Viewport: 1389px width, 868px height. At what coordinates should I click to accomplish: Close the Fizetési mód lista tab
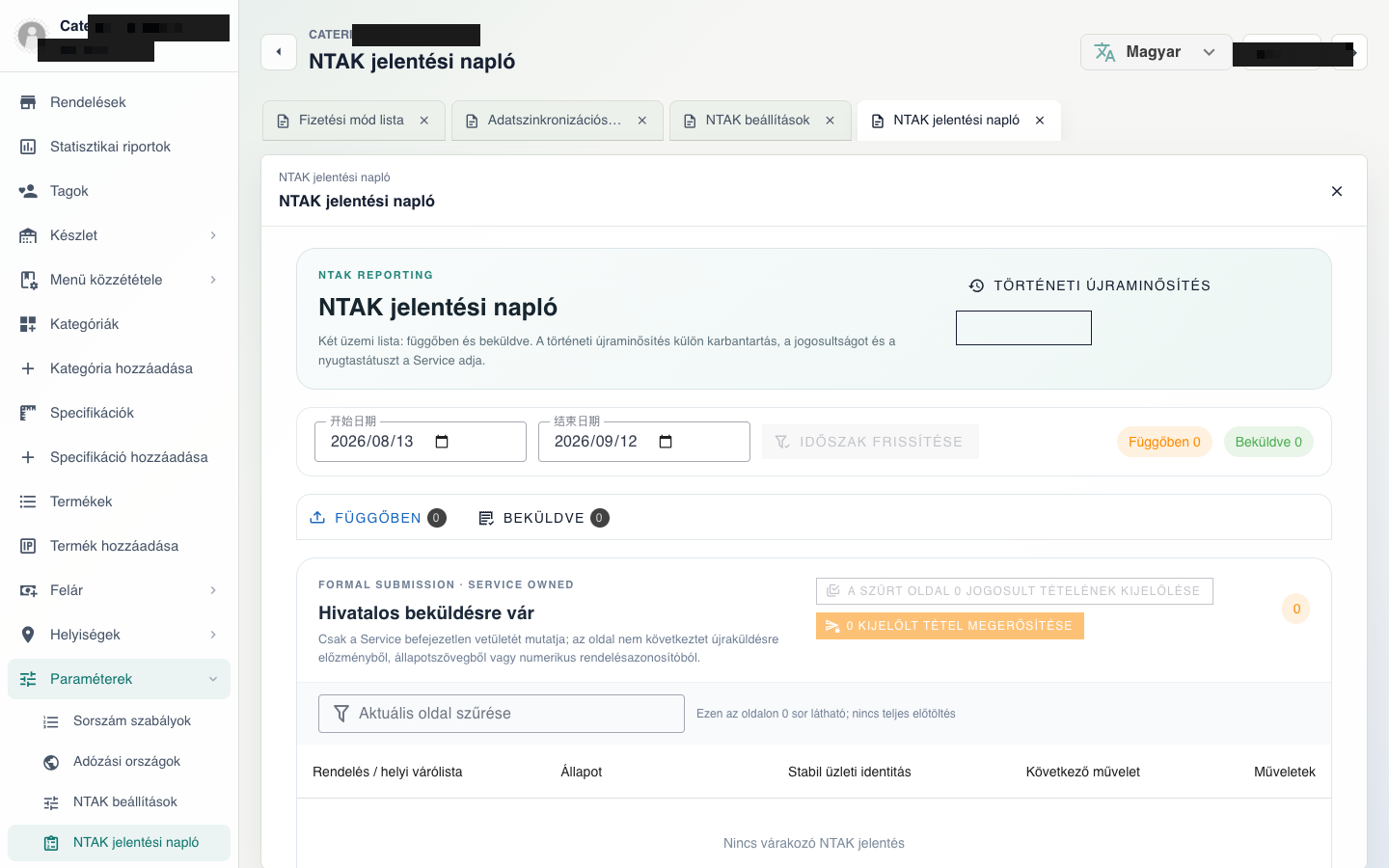click(x=424, y=121)
